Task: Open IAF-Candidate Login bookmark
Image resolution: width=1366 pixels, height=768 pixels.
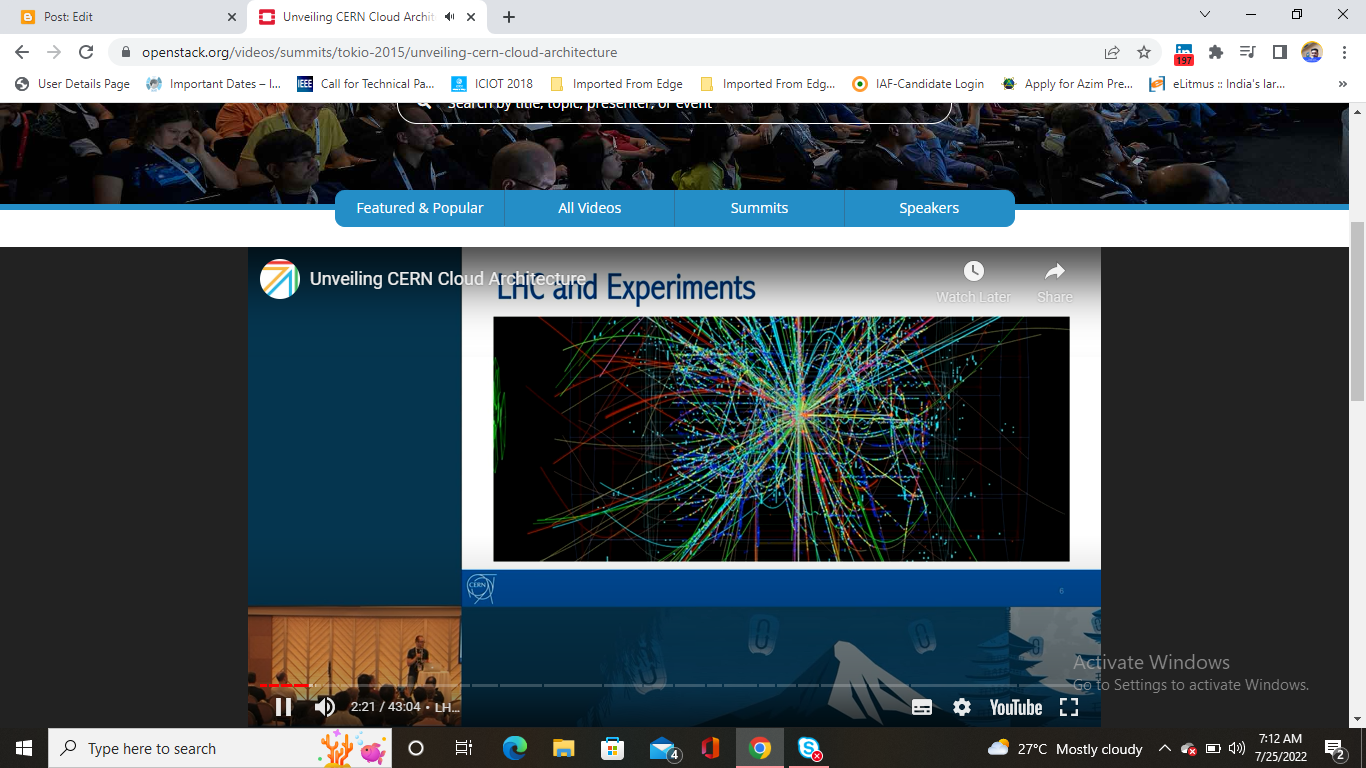Action: (x=918, y=84)
